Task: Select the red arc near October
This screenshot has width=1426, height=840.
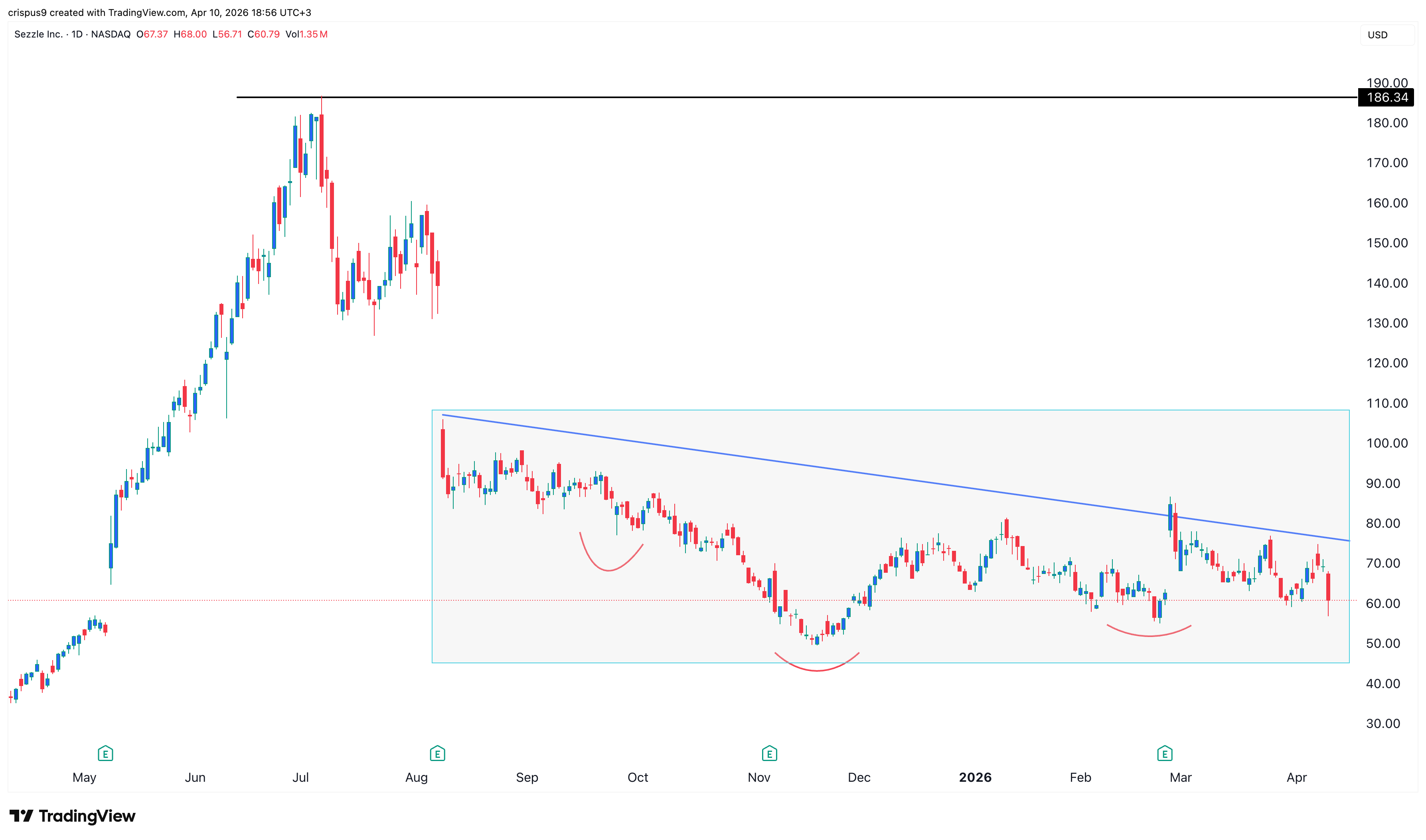Action: point(608,570)
